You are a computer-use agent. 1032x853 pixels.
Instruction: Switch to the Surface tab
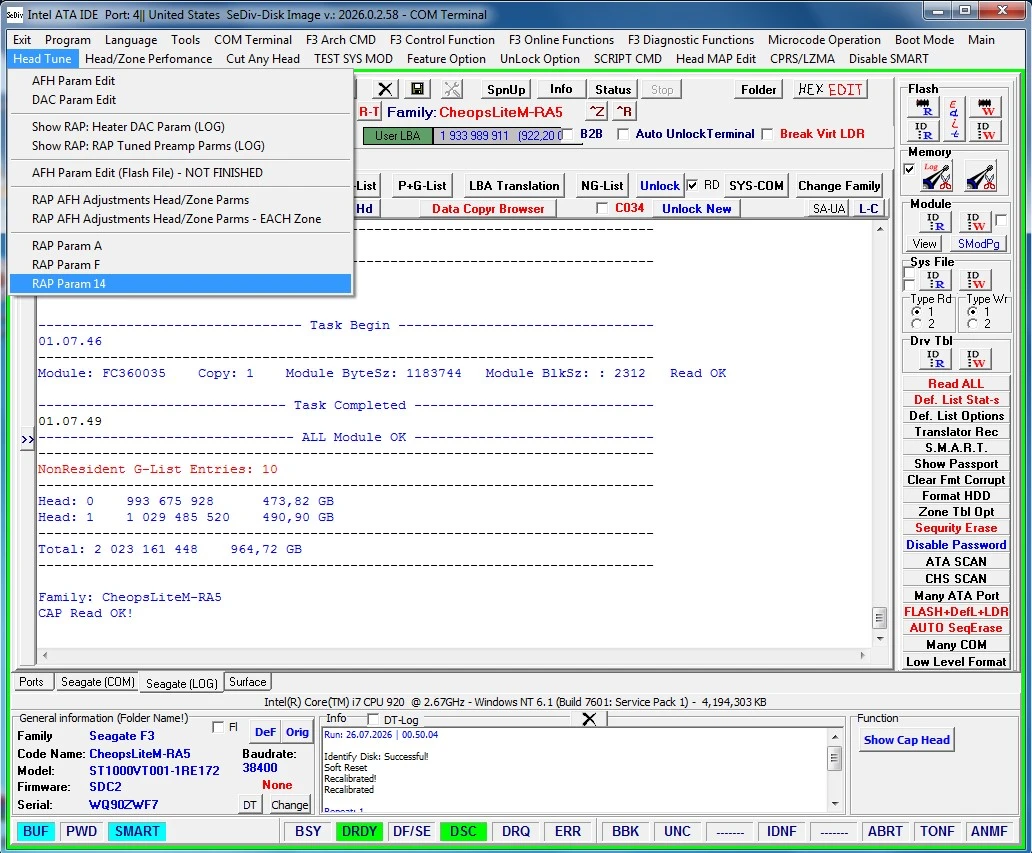(x=247, y=683)
